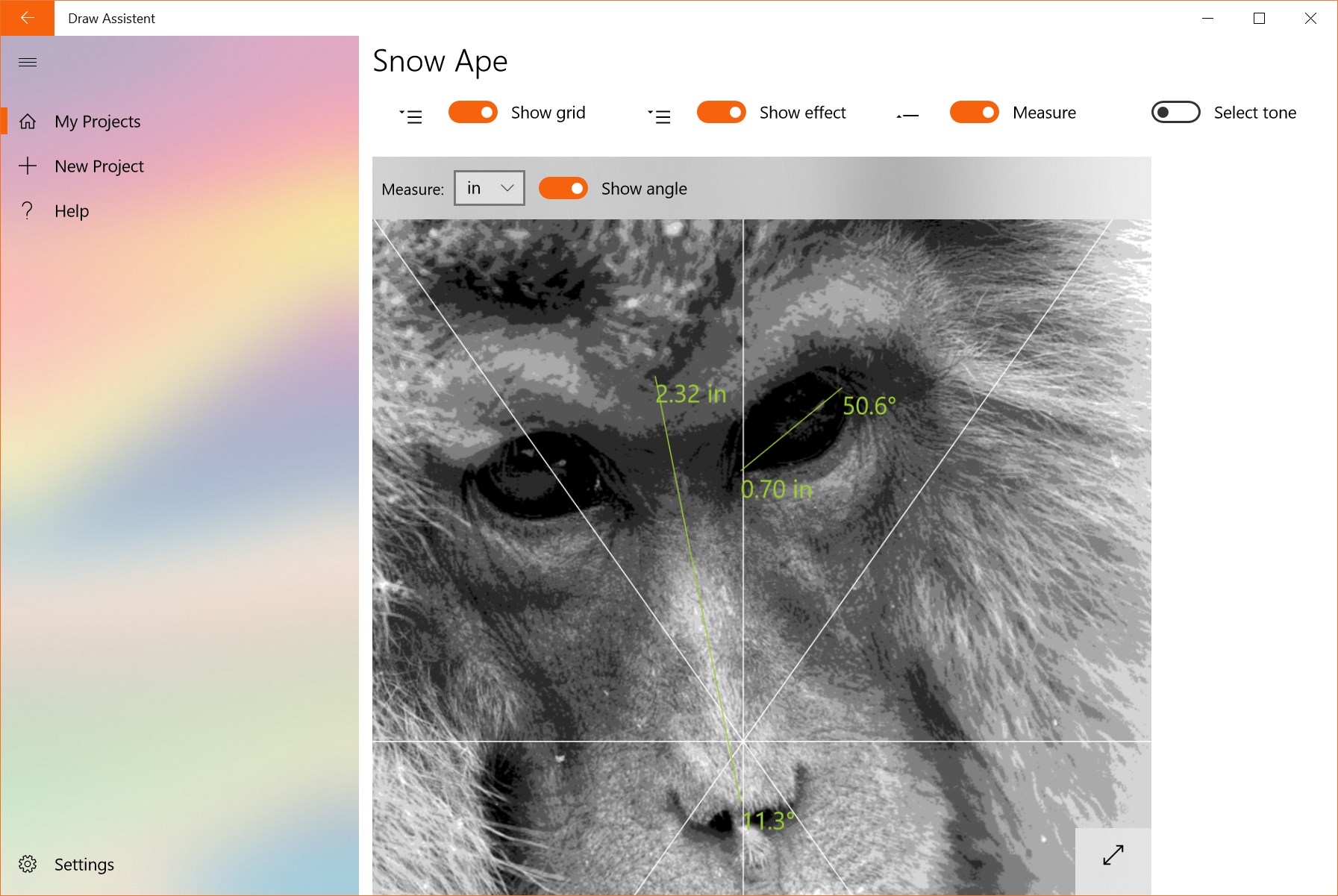
Task: Click the expand fullscreen arrow icon
Action: [1113, 855]
